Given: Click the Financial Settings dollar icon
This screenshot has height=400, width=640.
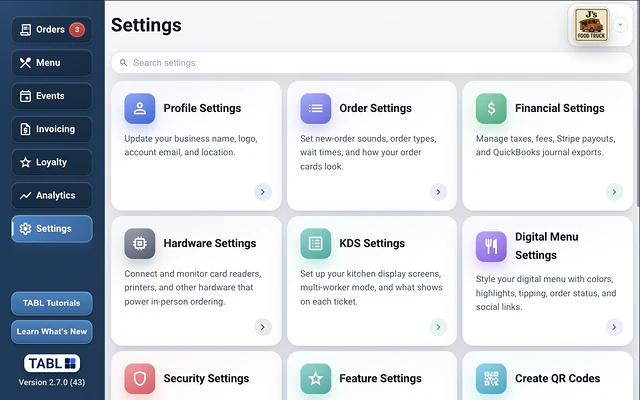Looking at the screenshot, I should coord(491,109).
